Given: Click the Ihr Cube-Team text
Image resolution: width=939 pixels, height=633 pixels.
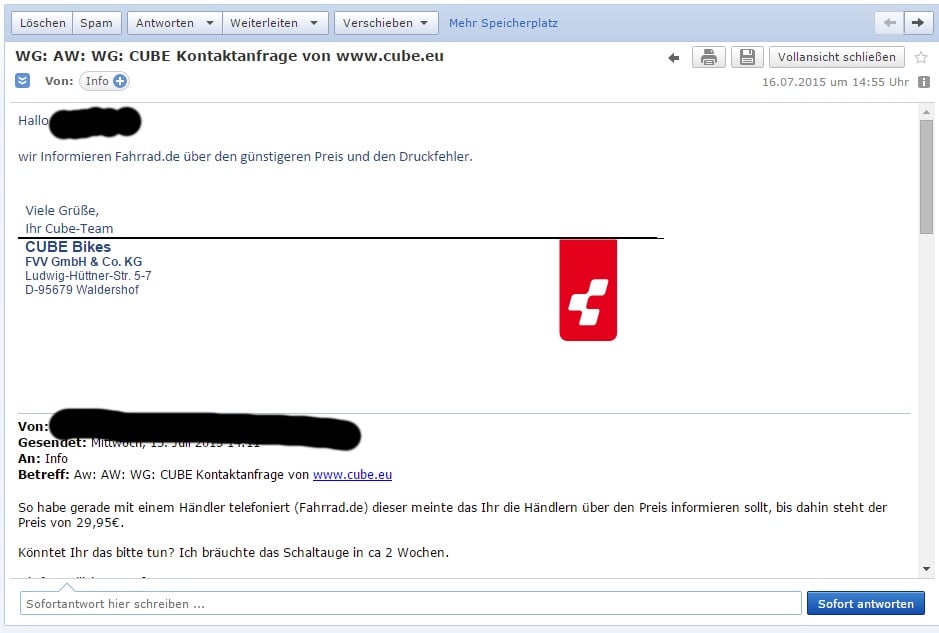Looking at the screenshot, I should pyautogui.click(x=69, y=228).
